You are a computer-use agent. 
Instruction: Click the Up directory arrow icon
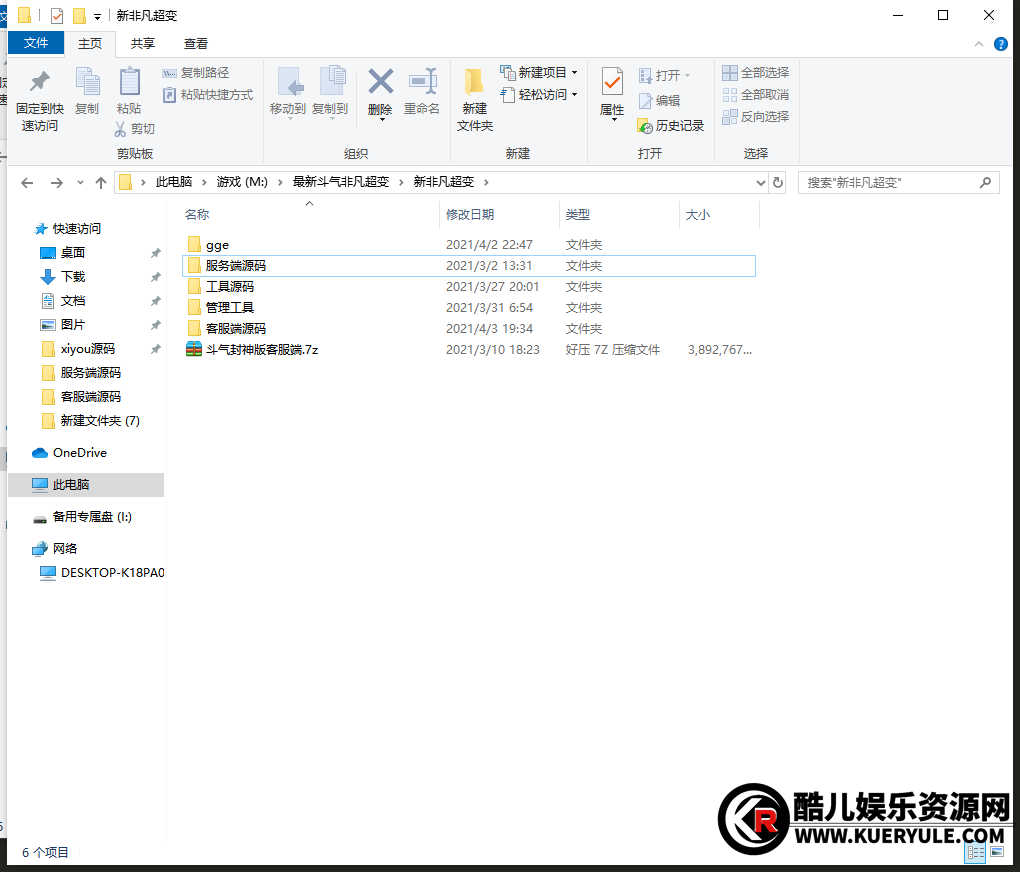101,183
